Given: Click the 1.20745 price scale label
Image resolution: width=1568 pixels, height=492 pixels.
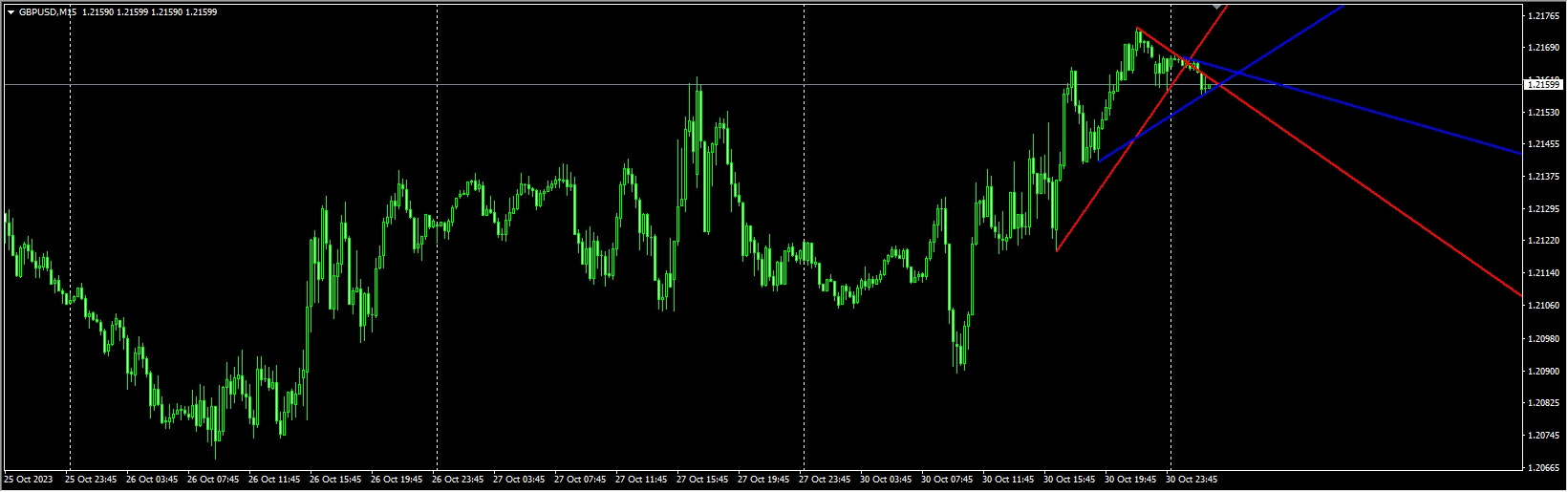Looking at the screenshot, I should pos(1542,436).
